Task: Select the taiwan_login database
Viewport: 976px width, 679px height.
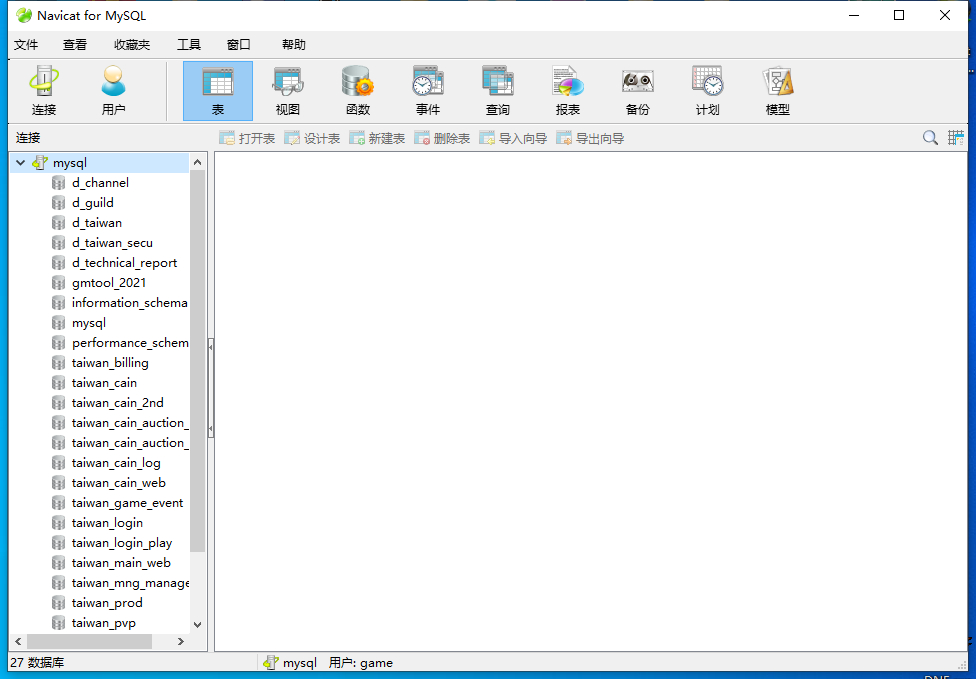Action: click(107, 523)
